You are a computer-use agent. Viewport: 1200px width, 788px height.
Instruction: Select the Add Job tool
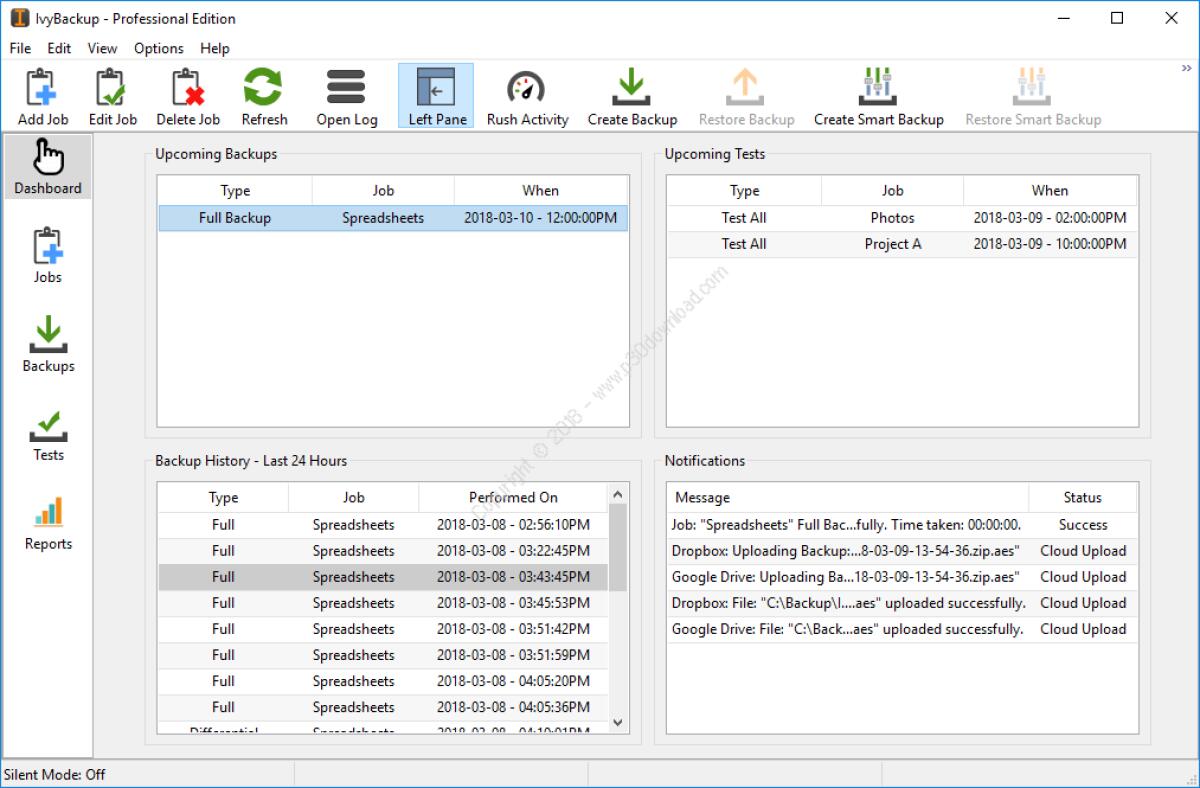[40, 94]
